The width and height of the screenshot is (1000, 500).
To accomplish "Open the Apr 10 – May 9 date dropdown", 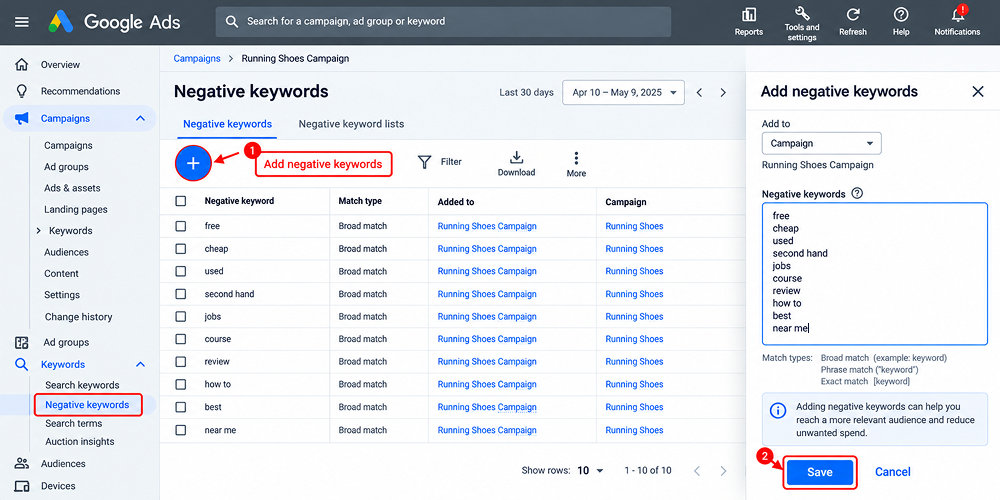I will [x=623, y=92].
